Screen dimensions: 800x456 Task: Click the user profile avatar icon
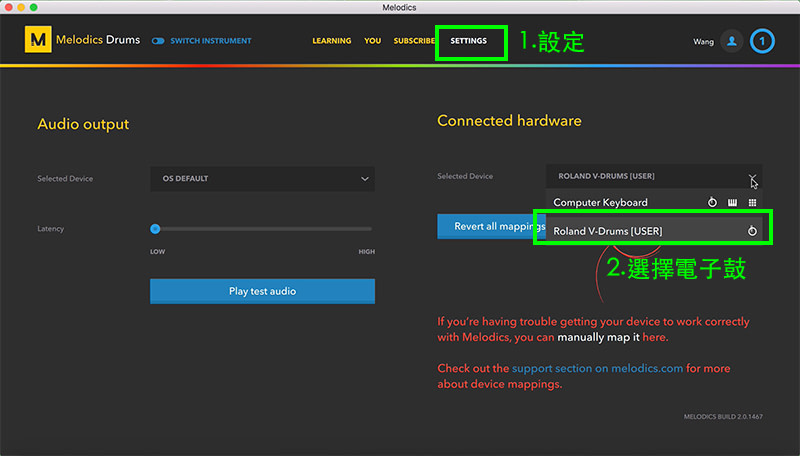[732, 41]
